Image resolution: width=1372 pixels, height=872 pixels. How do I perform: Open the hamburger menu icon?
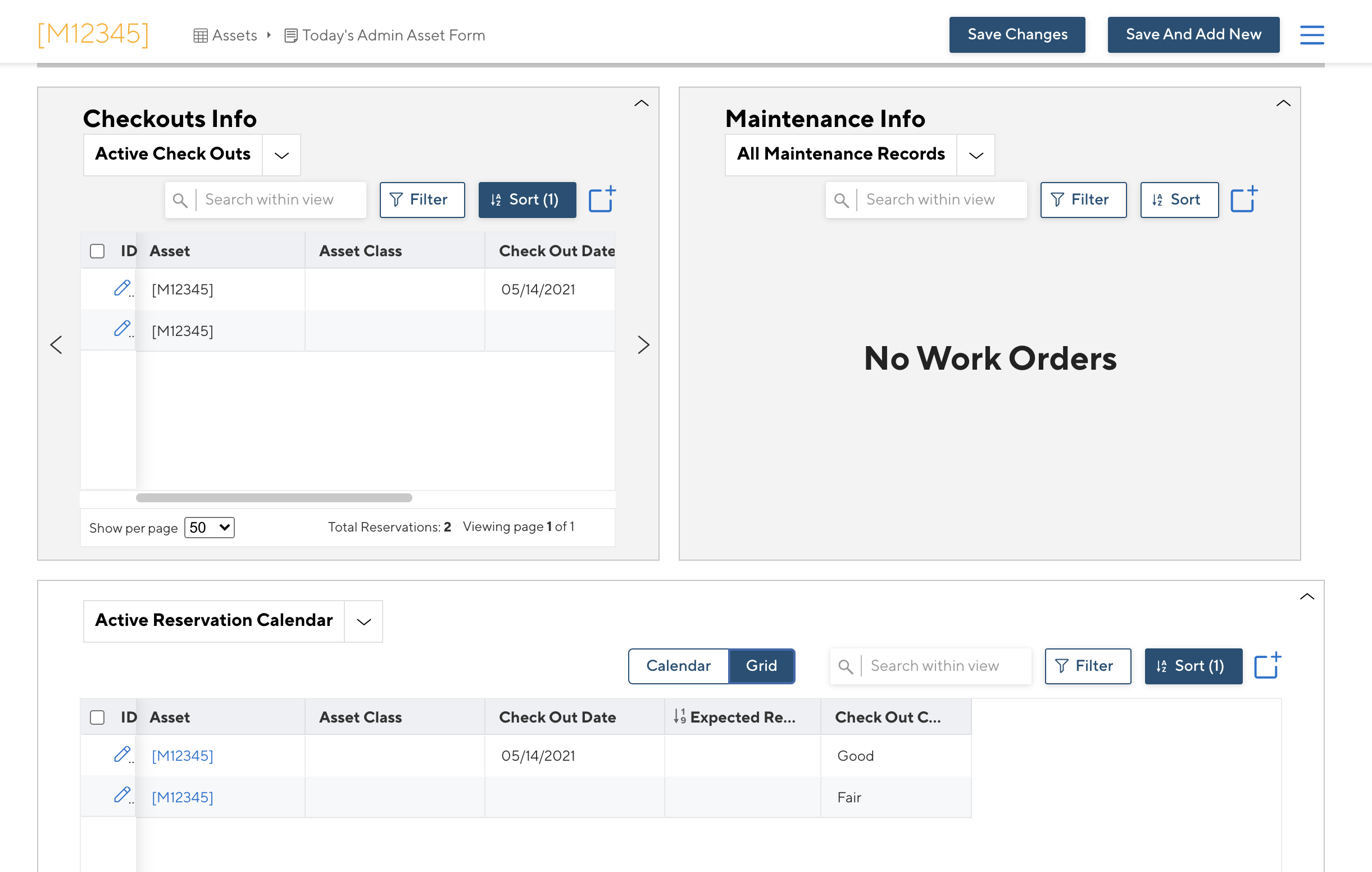coord(1312,35)
